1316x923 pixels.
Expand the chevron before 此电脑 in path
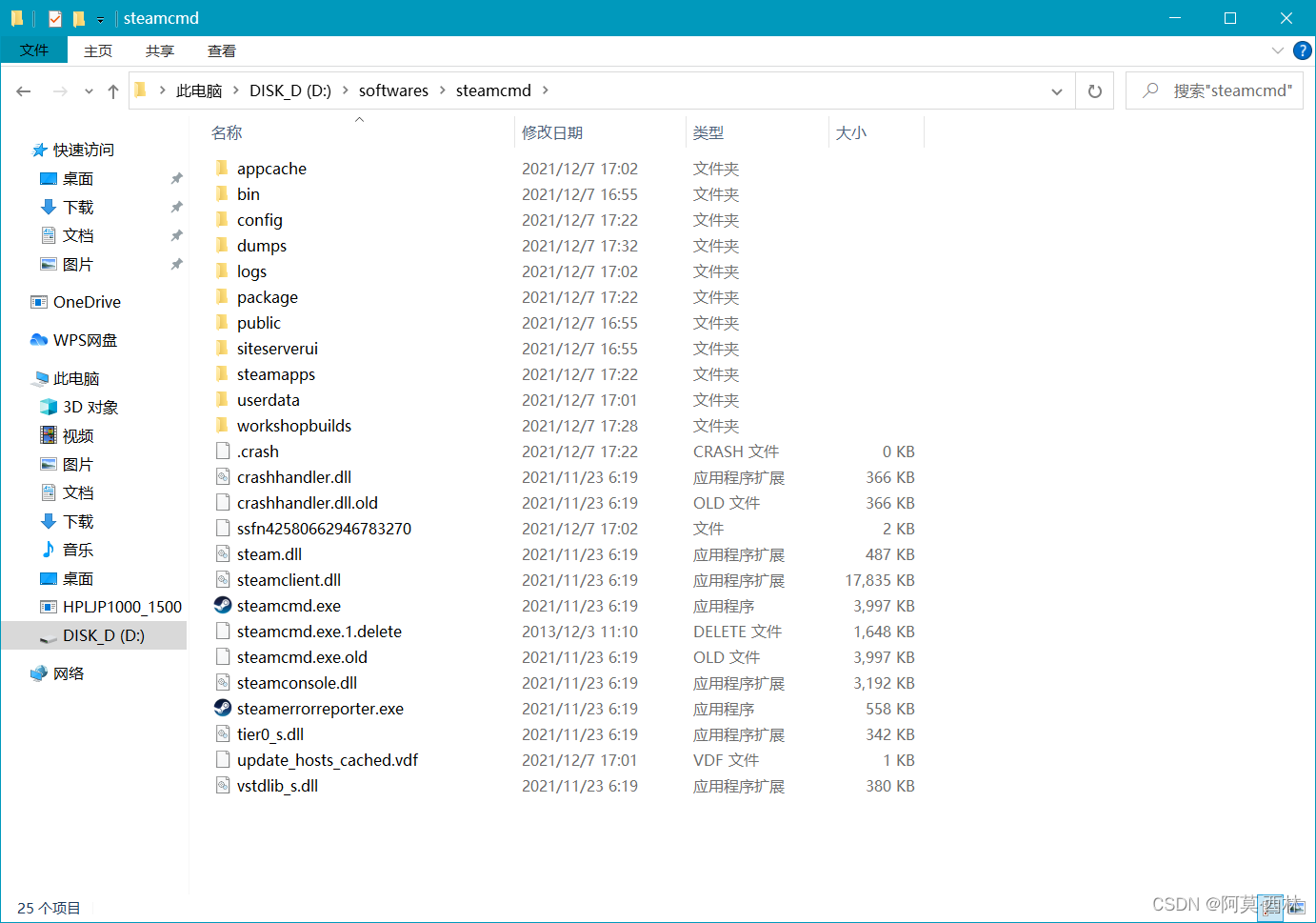[163, 90]
